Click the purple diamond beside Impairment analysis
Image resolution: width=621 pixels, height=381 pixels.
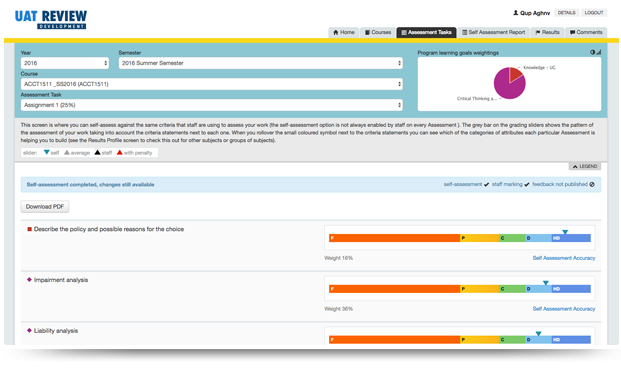(x=29, y=280)
